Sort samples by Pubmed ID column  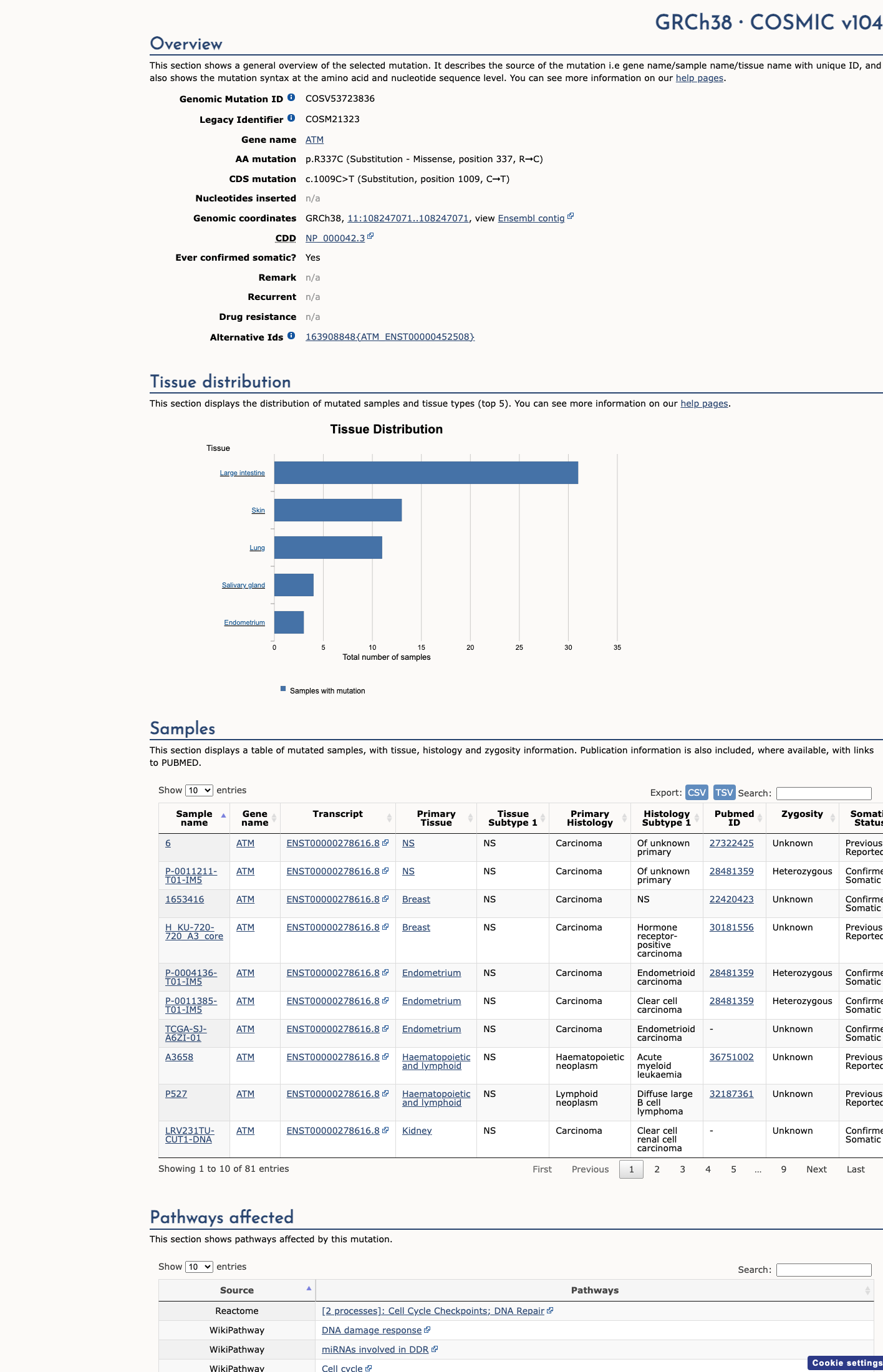[760, 818]
